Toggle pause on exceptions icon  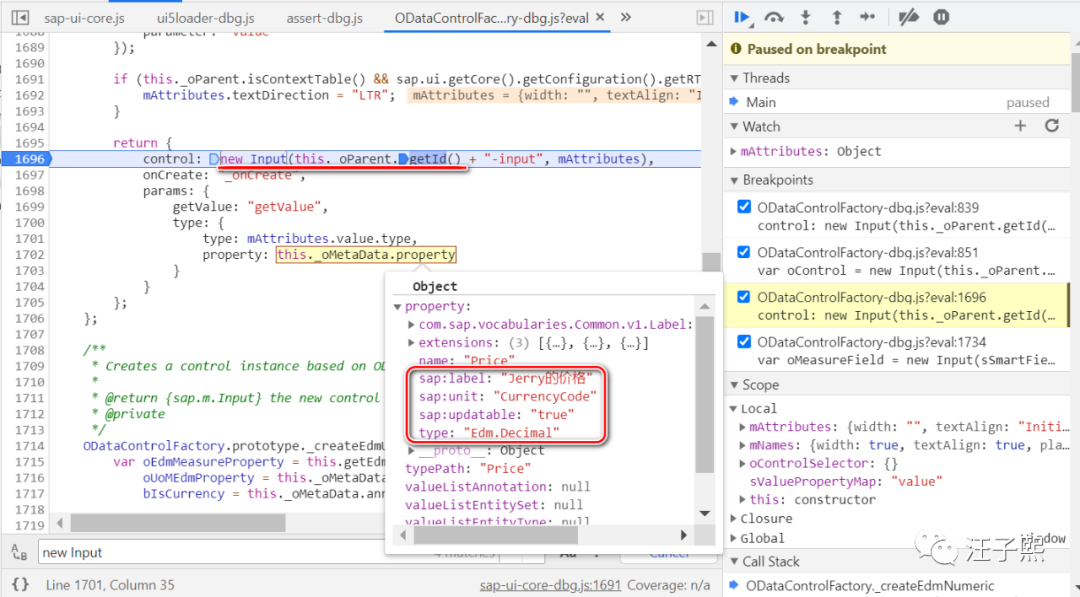(941, 18)
